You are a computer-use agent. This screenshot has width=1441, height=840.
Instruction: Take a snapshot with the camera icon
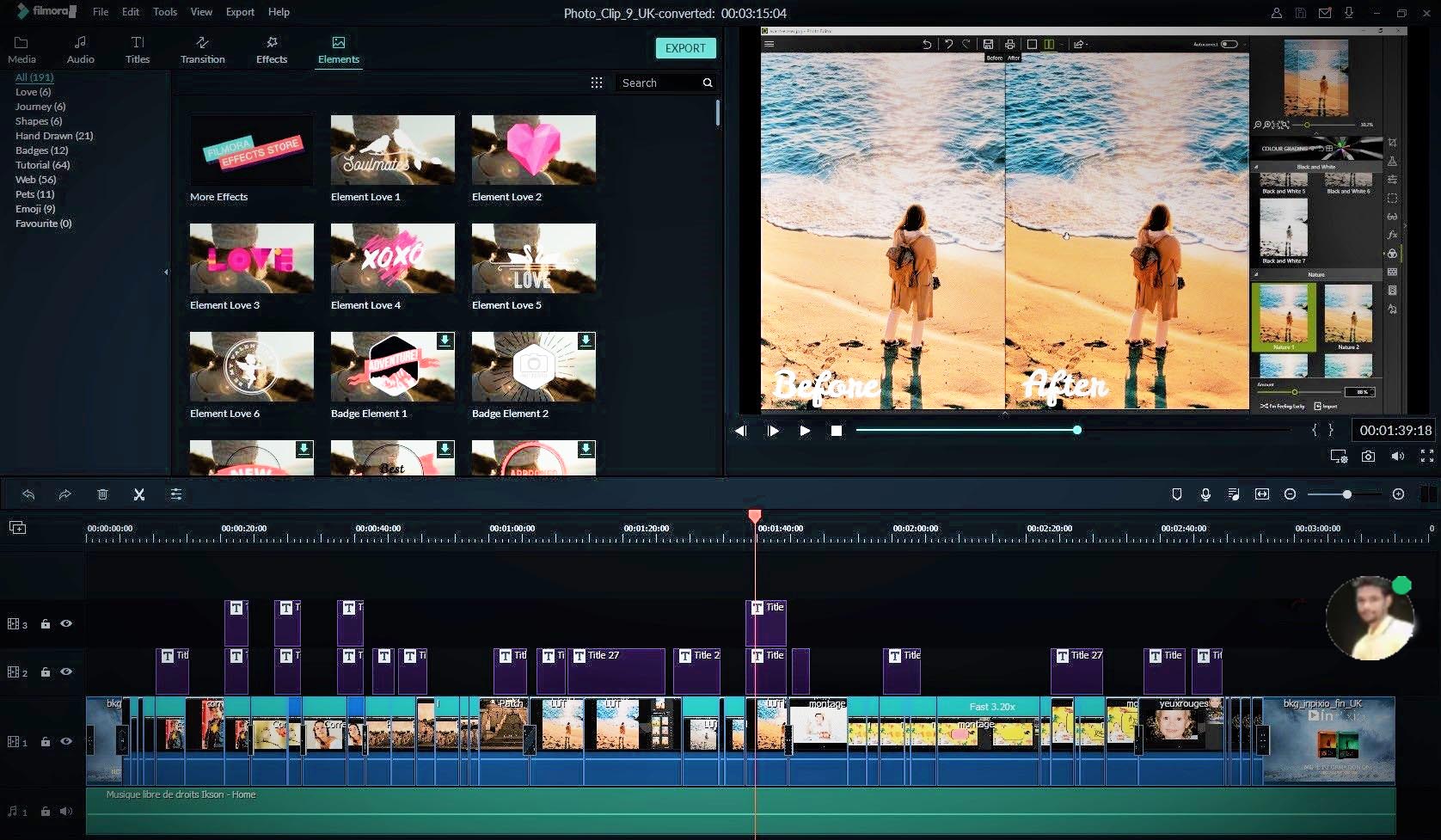(1369, 457)
